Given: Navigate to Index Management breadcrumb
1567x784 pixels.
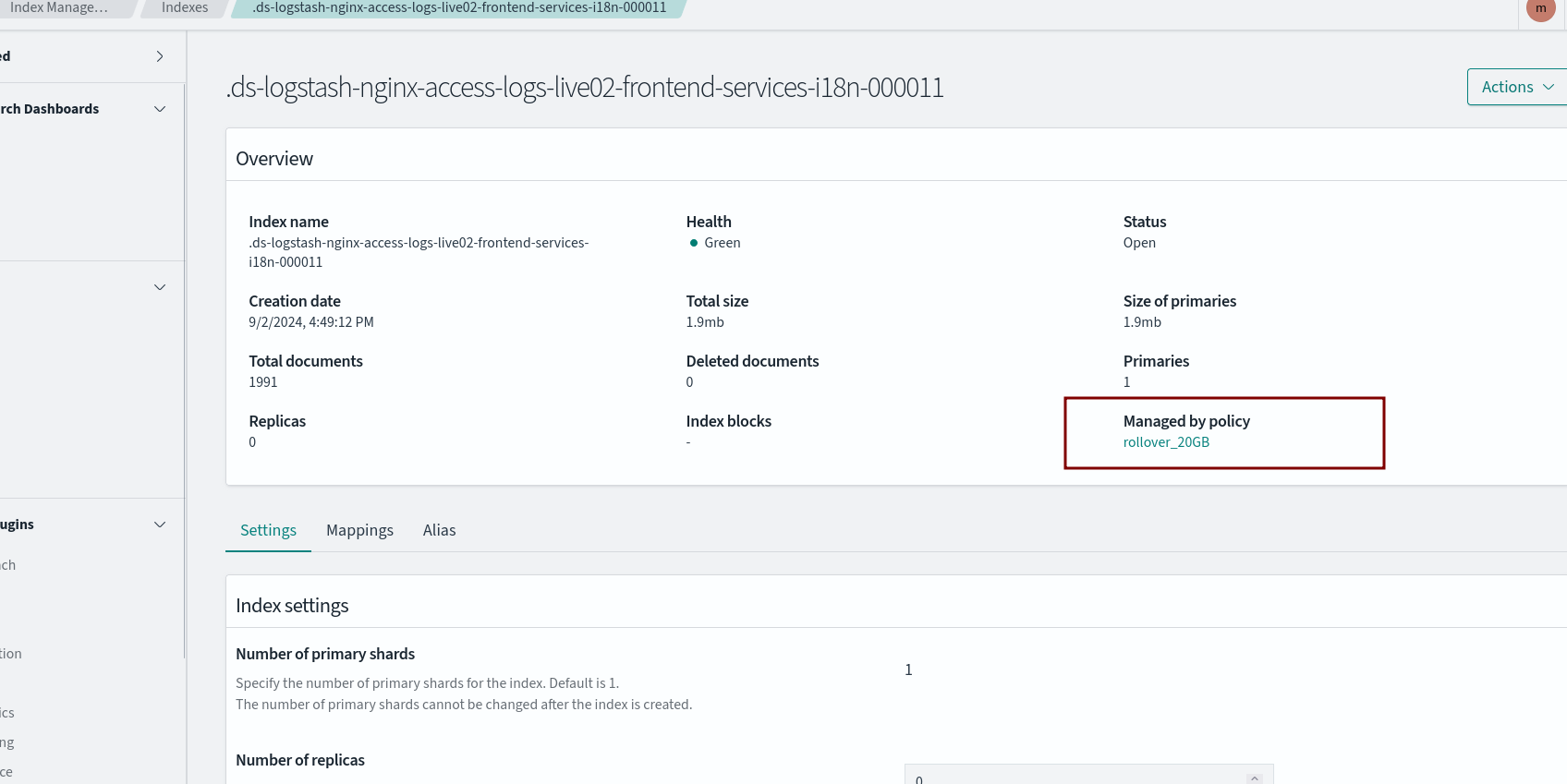Looking at the screenshot, I should point(59,7).
